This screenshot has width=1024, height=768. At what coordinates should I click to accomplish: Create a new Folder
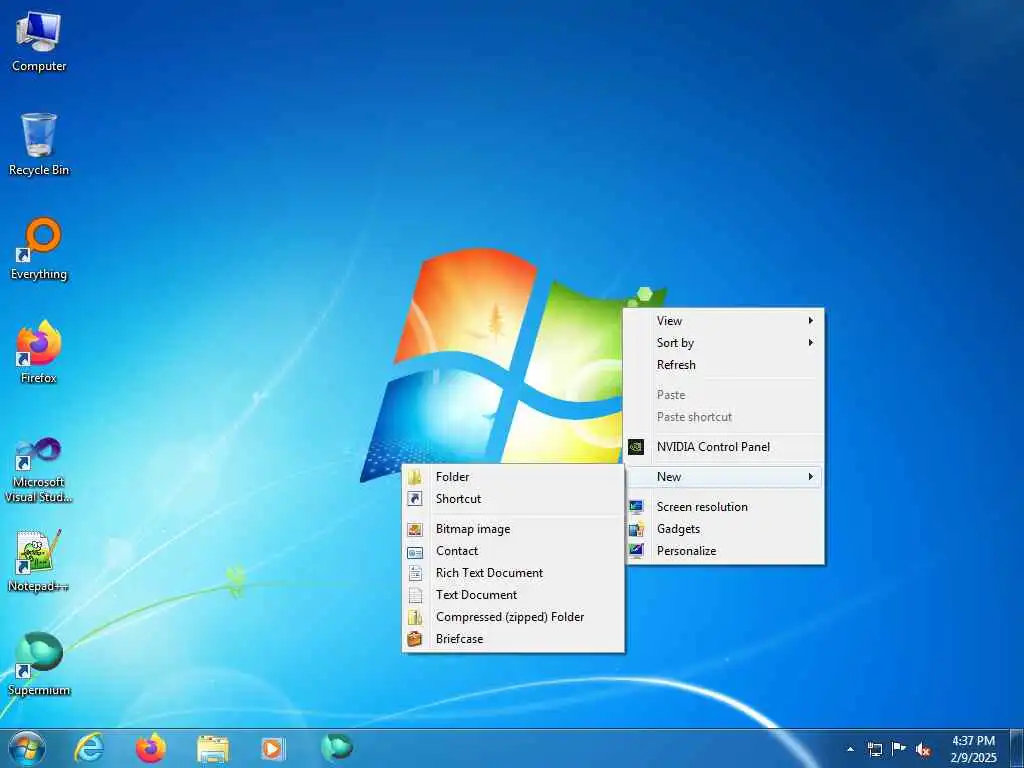pyautogui.click(x=513, y=477)
